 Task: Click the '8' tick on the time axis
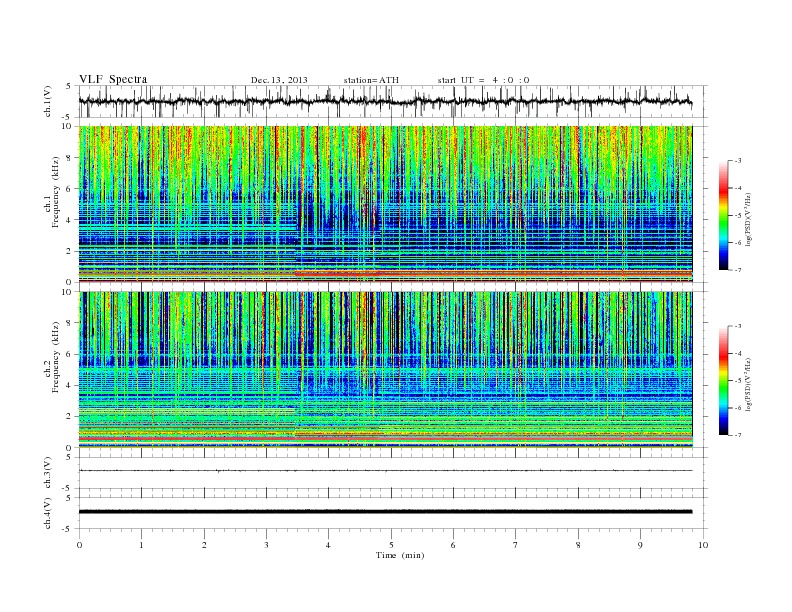(x=578, y=545)
